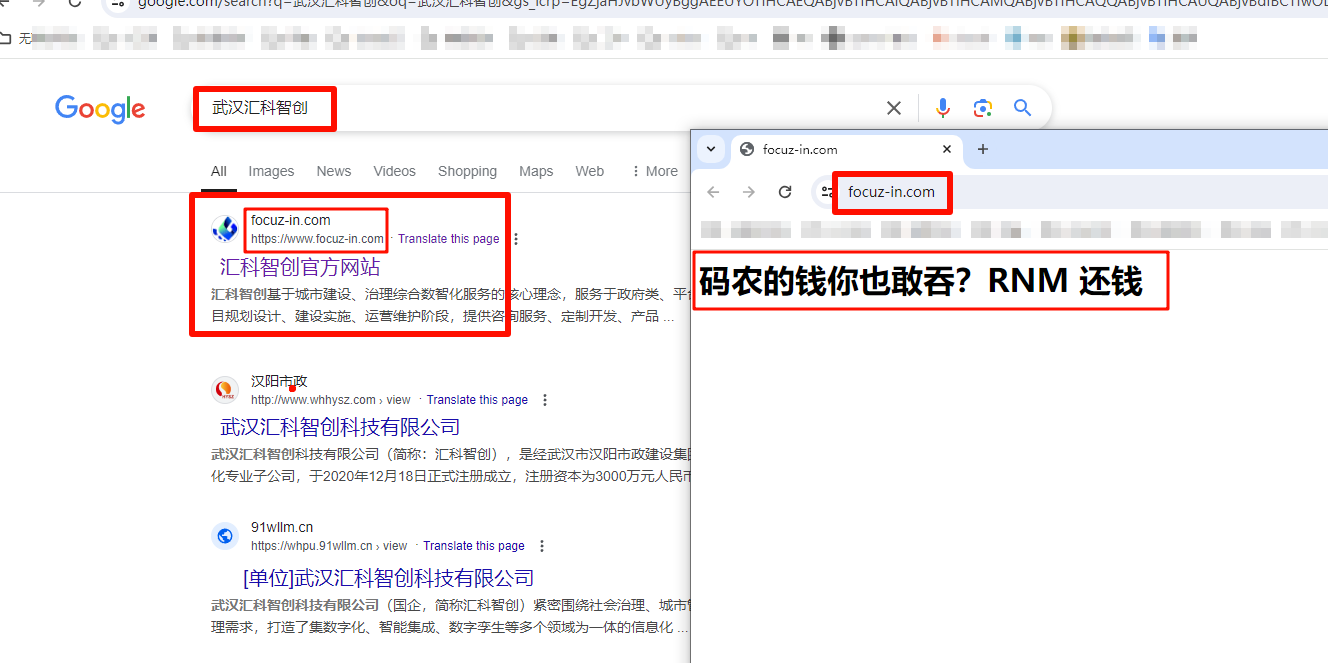Click the blue magnifier search button

pyautogui.click(x=1022, y=108)
